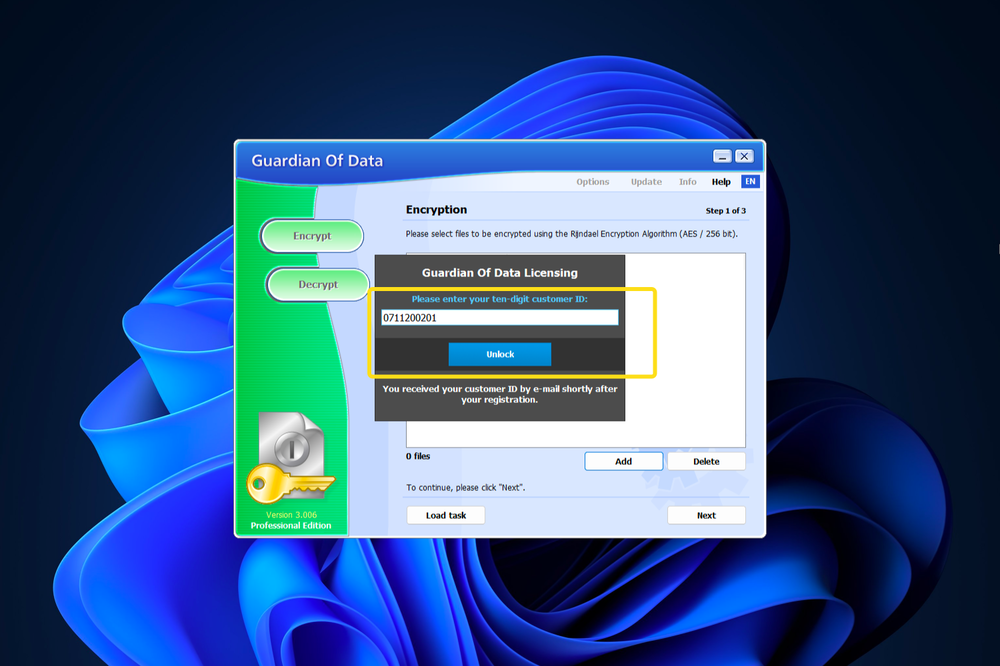Select the Encrypt mode button
Image resolution: width=1000 pixels, height=666 pixels.
coord(312,236)
